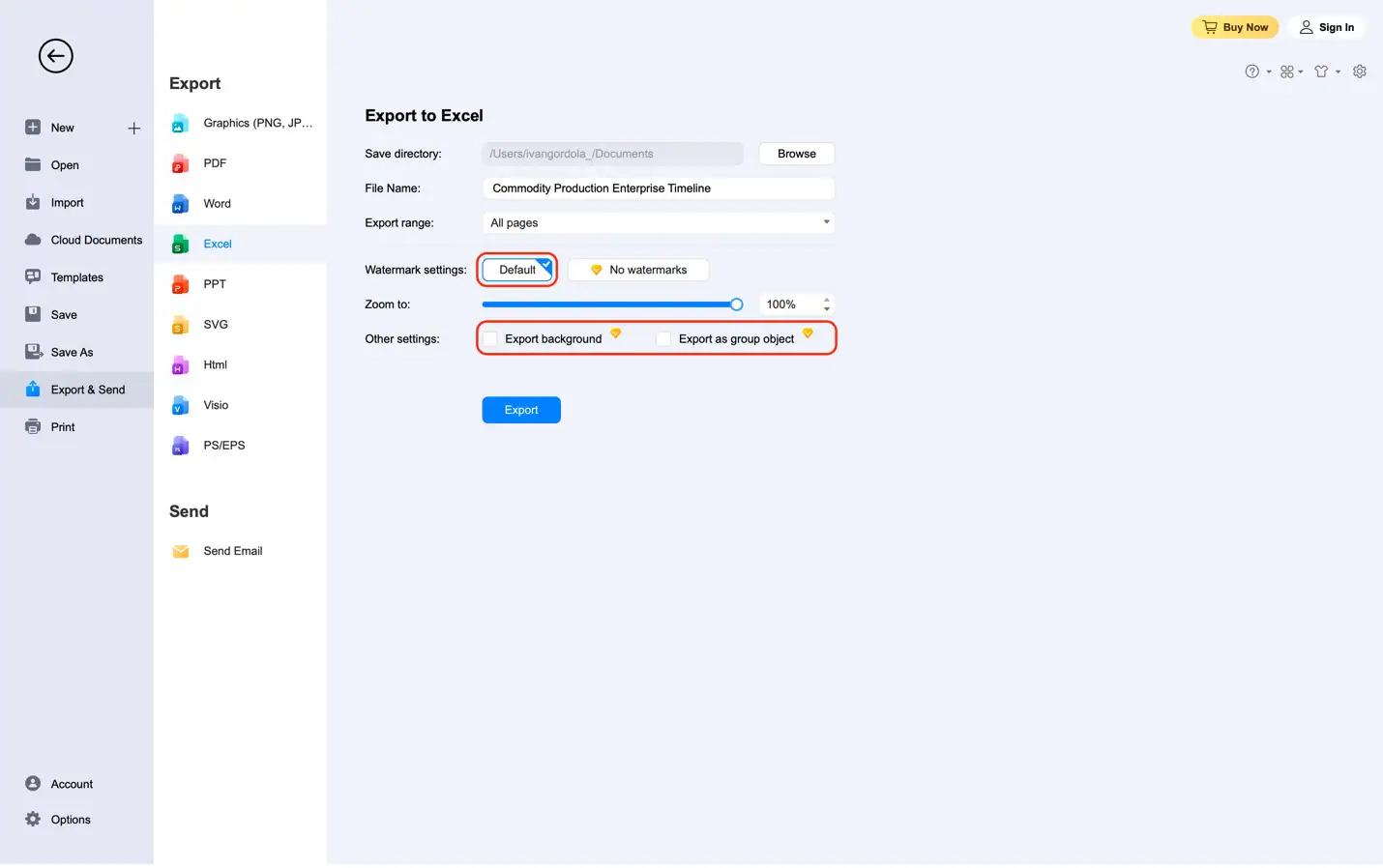Click the Browse button
The image size is (1383, 868).
point(796,154)
